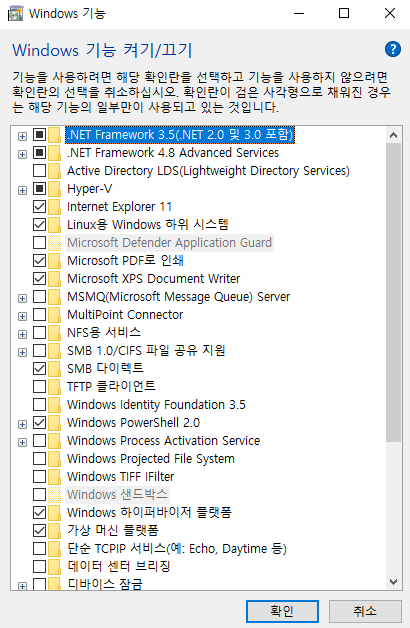Click folder icon beside SMB 다이렉트
Image resolution: width=410 pixels, height=628 pixels.
(x=54, y=368)
